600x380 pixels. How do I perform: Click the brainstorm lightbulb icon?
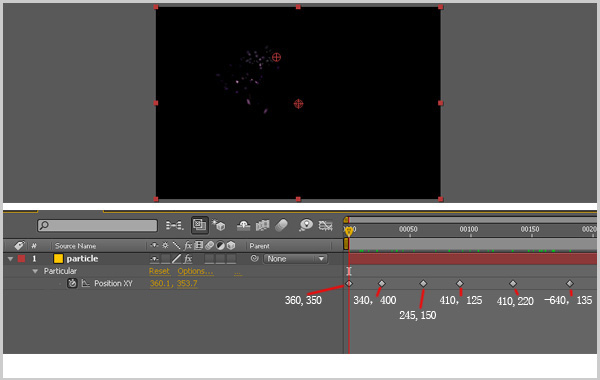point(306,225)
